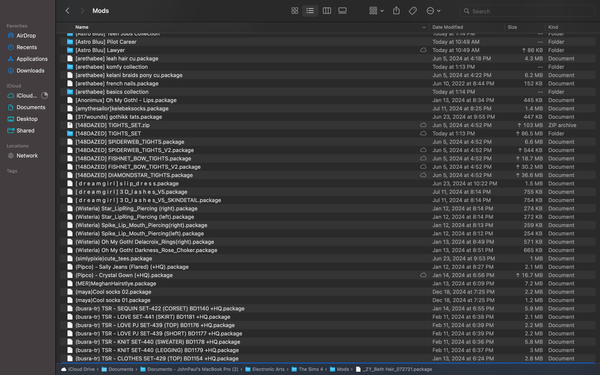Viewport: 600px width, 375px height.
Task: Click cloud icon beside DIAMONDSTAR_TIGHTS.package
Action: (x=423, y=175)
